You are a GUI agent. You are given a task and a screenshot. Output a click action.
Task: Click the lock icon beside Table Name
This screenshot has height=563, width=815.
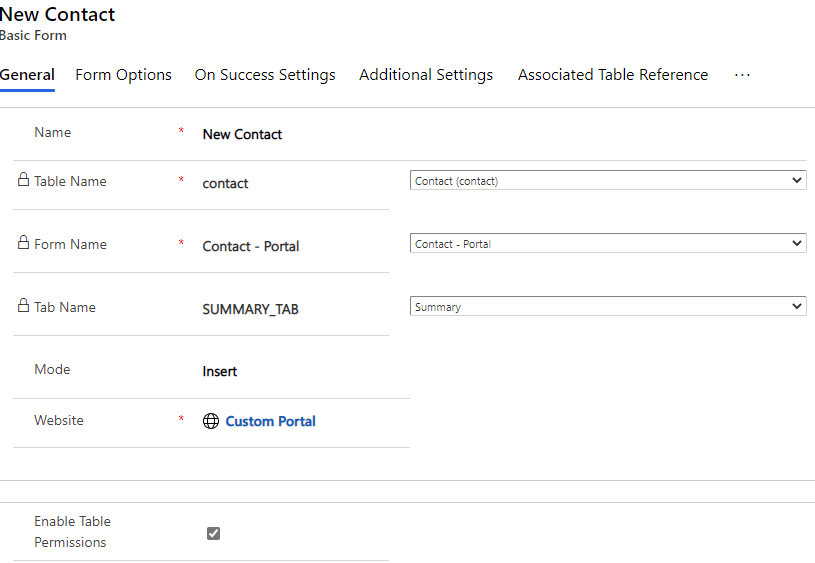23,181
